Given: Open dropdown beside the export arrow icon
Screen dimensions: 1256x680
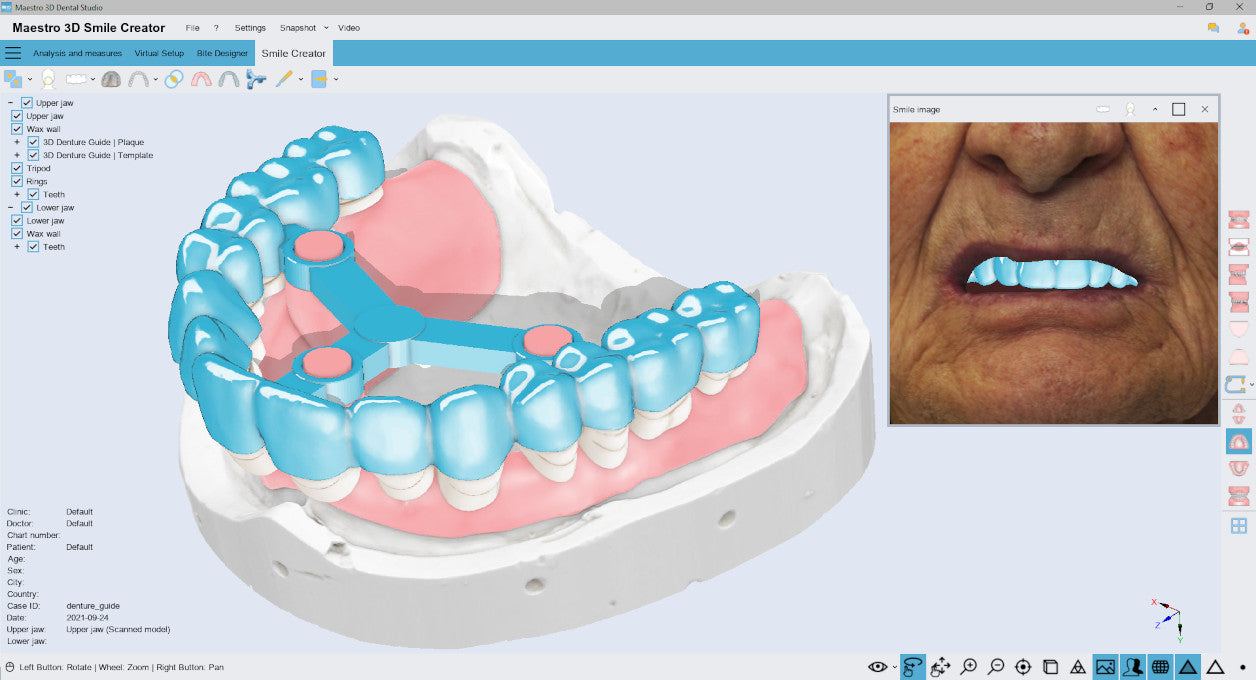Looking at the screenshot, I should point(335,80).
